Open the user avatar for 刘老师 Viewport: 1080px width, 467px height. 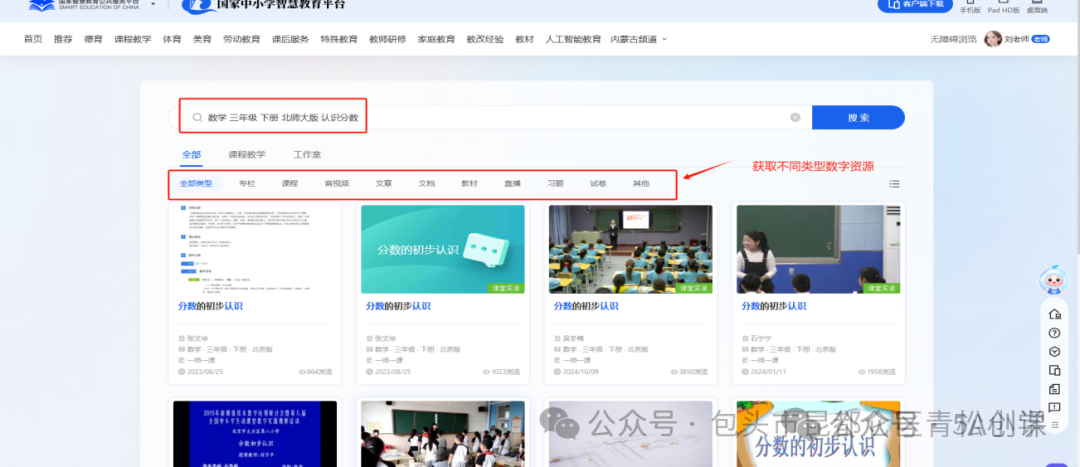[992, 39]
